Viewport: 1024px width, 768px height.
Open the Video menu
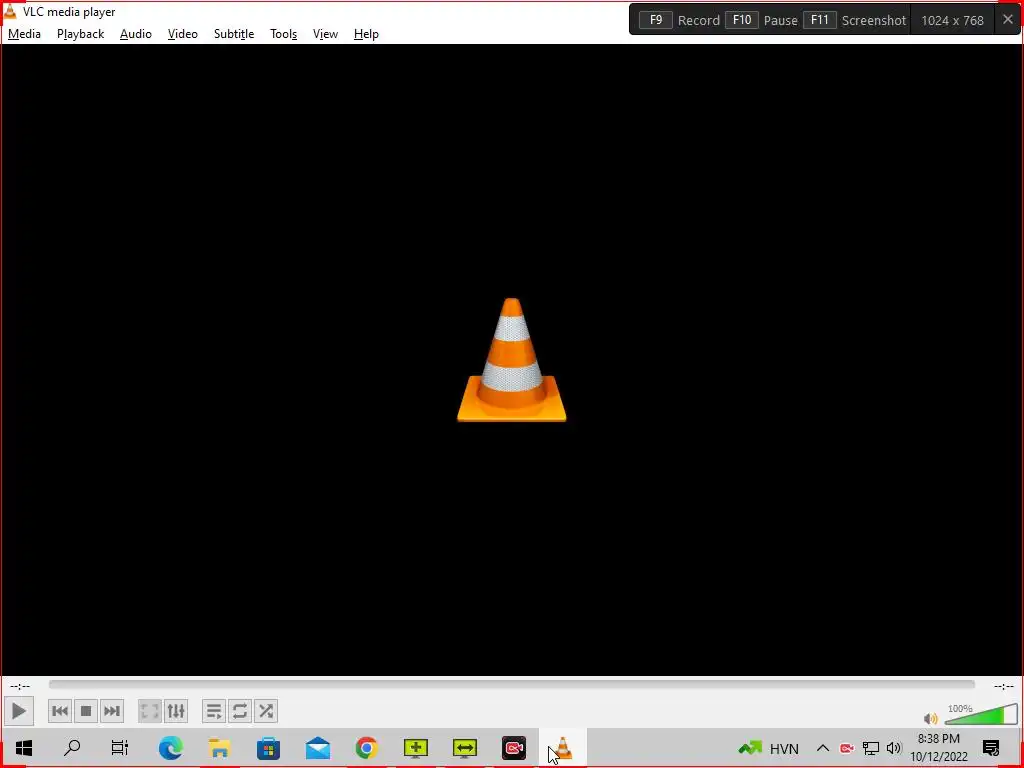coord(182,34)
